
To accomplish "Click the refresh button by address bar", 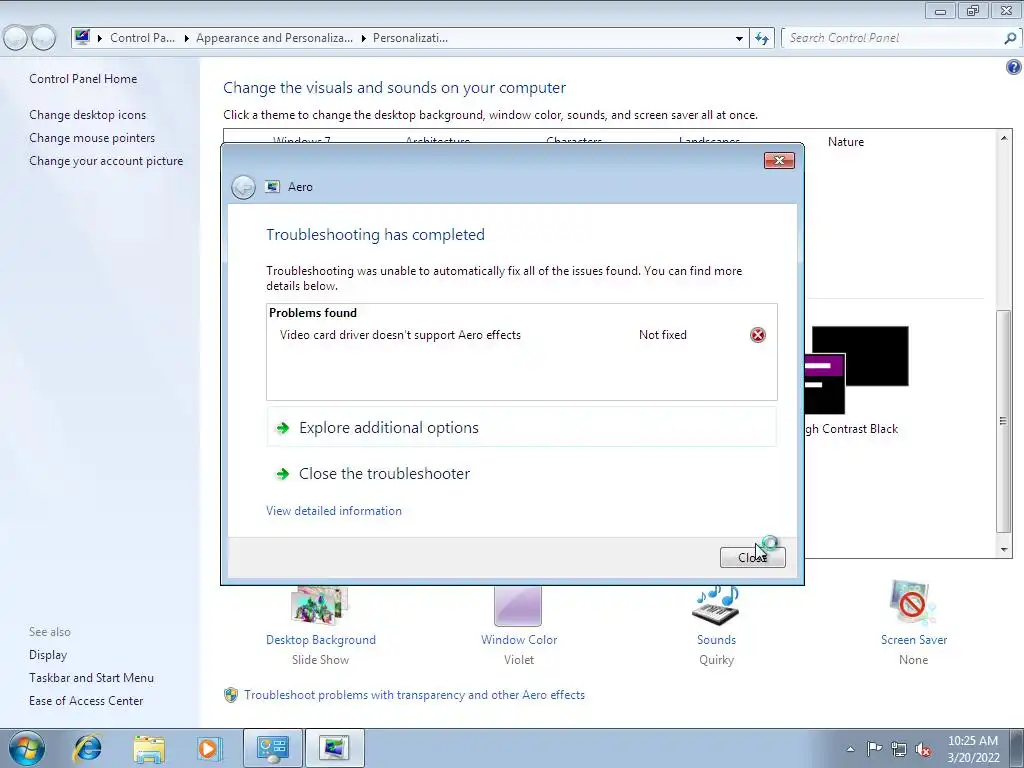I will [x=761, y=38].
